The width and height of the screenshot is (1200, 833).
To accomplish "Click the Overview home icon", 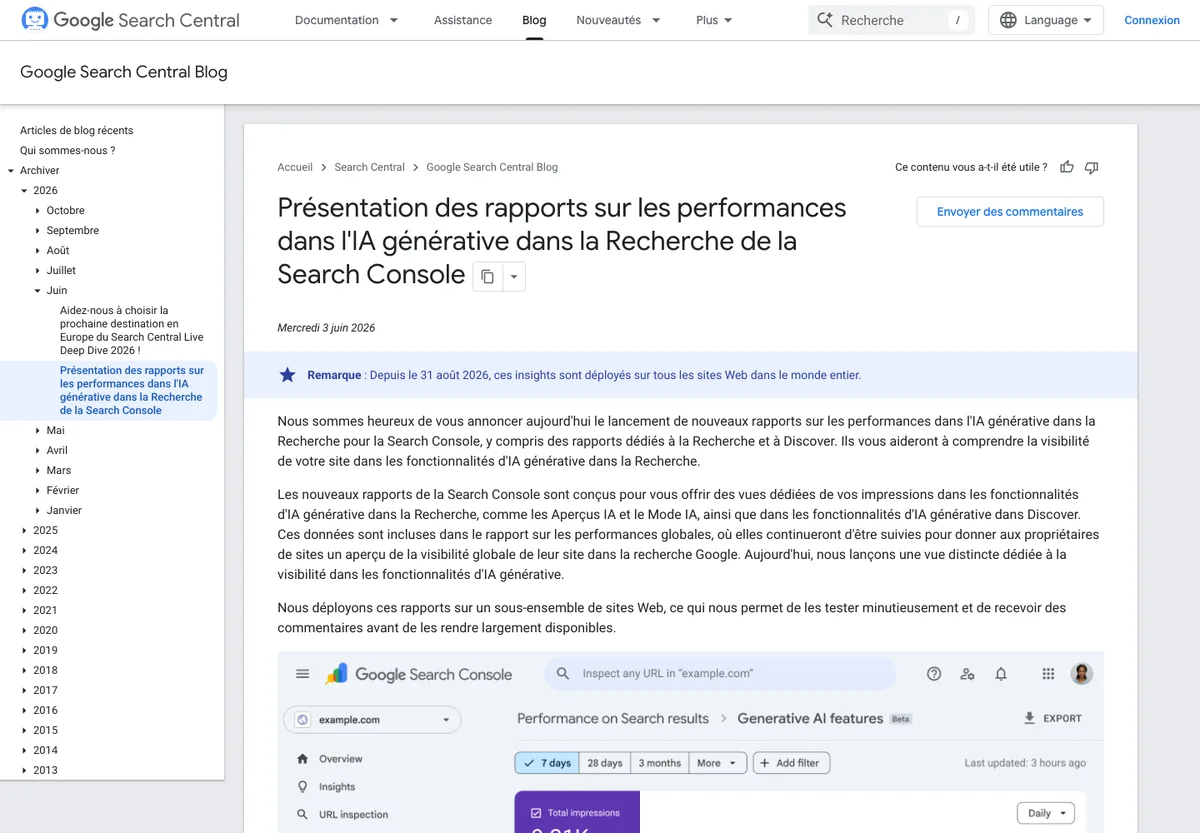I will pos(303,759).
